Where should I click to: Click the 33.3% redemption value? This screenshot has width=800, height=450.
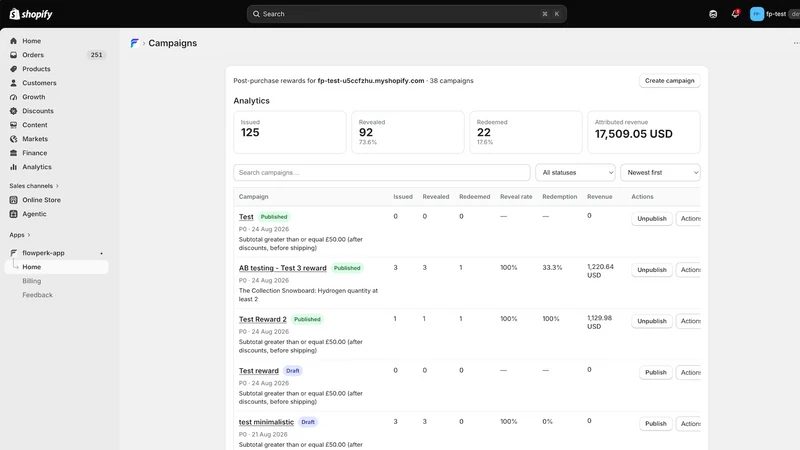coord(553,267)
